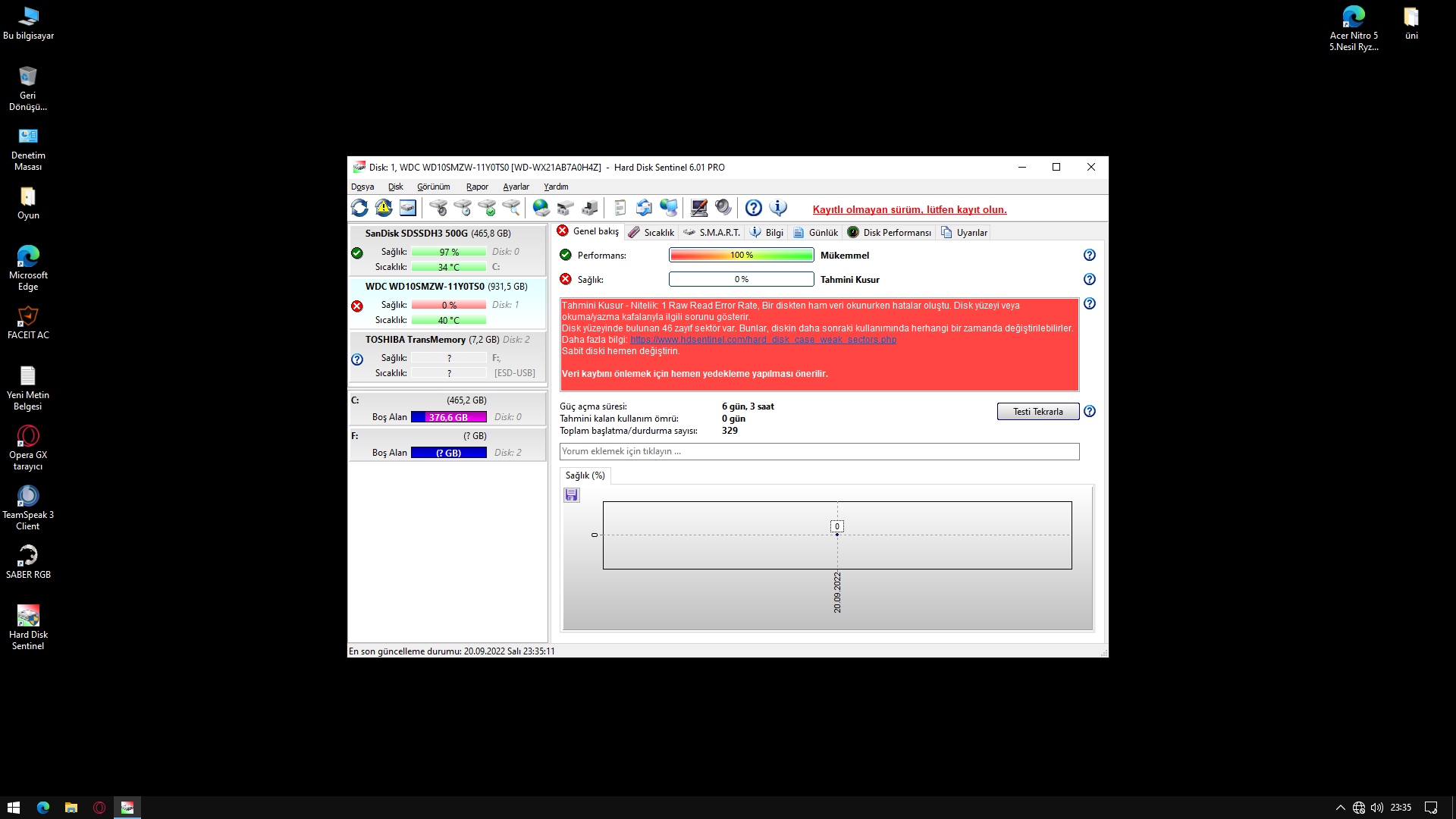The image size is (1456, 819).
Task: Open Hard Disk Sentinel desktop shortcut
Action: coord(28,627)
